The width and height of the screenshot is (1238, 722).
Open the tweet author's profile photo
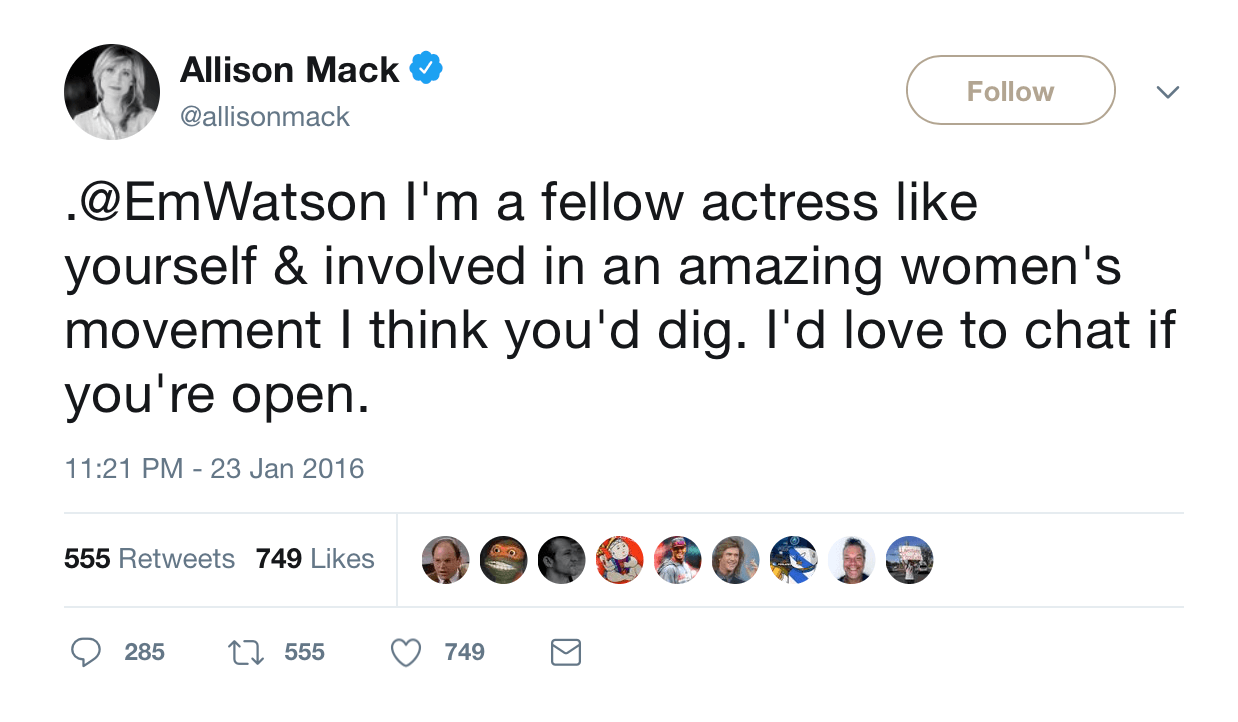[112, 92]
